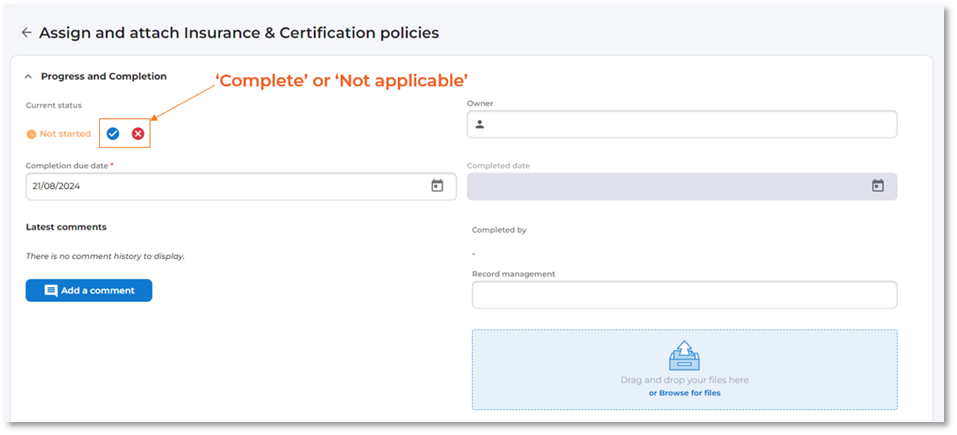Viewport: 957px width, 435px height.
Task: Click the orange Not started status icon
Action: tap(31, 134)
